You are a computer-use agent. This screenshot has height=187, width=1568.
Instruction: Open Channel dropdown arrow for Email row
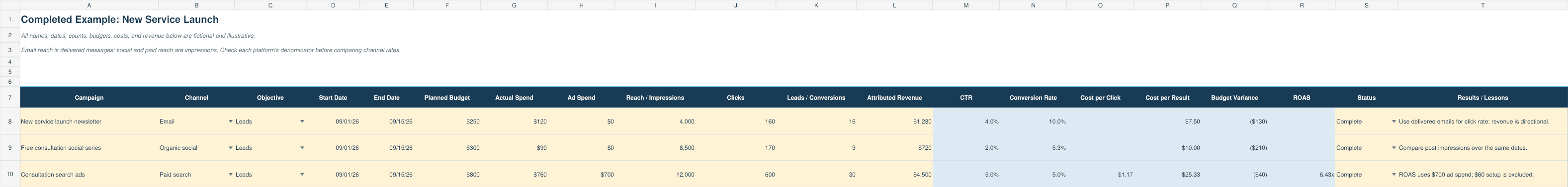click(231, 122)
